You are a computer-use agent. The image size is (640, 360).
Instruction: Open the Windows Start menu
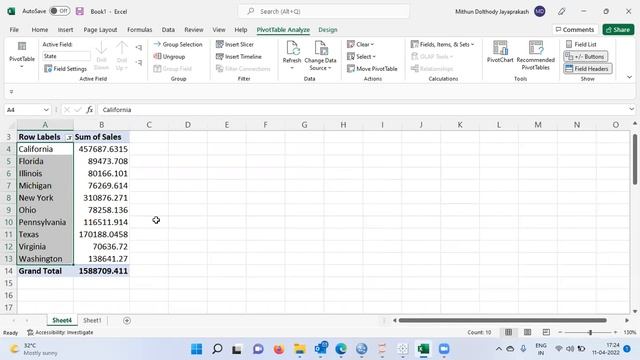click(196, 349)
